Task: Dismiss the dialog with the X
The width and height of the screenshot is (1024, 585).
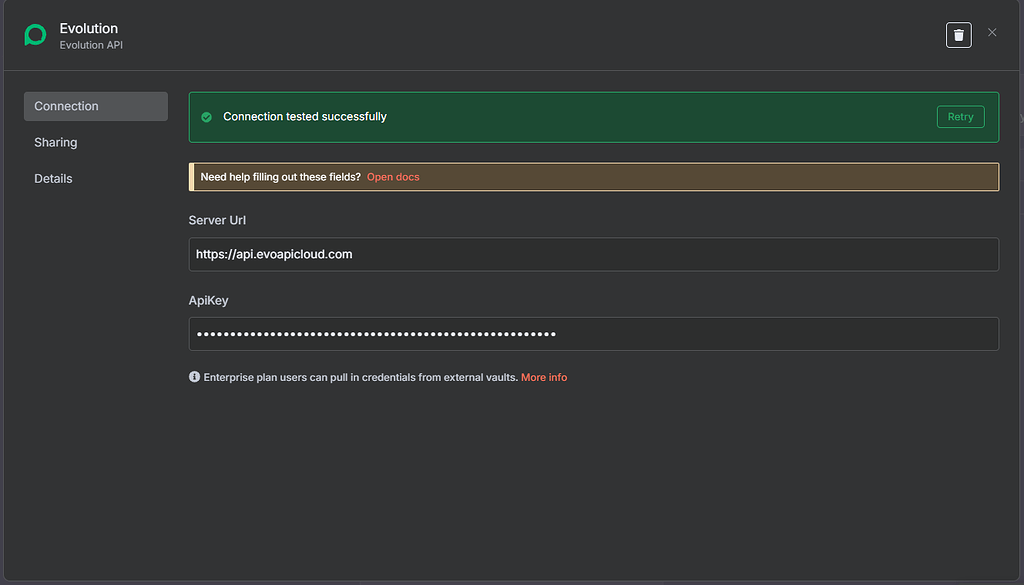Action: 992,31
